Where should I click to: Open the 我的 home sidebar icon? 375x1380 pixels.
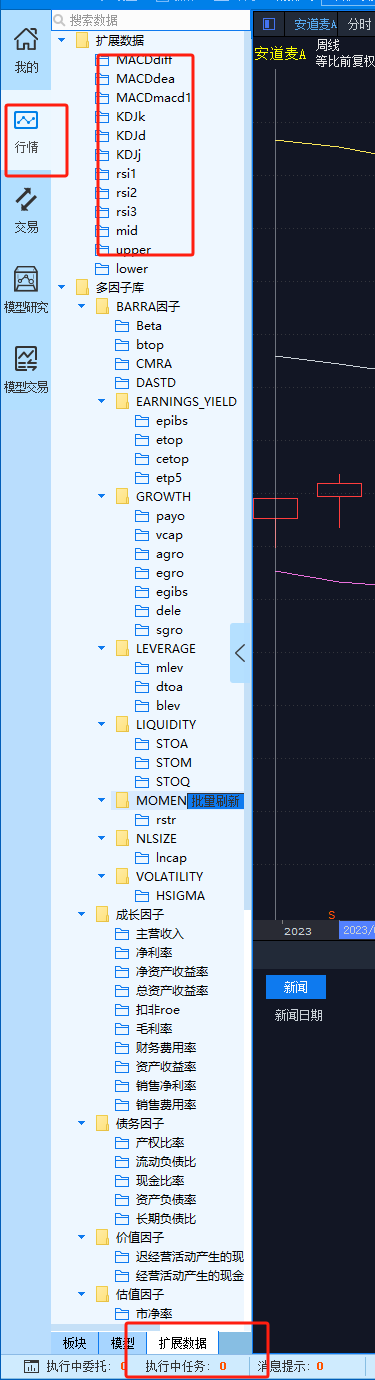tap(26, 49)
